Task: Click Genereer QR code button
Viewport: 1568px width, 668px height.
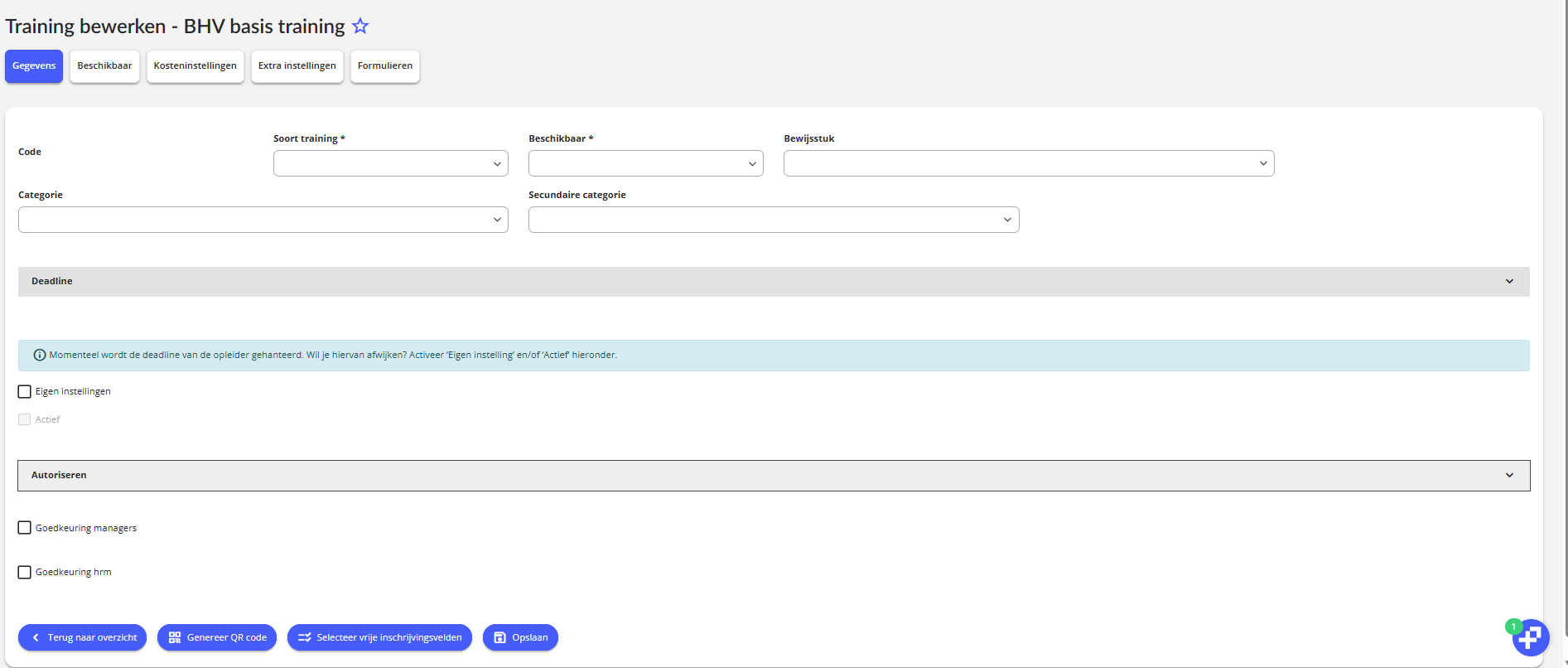Action: (x=217, y=637)
